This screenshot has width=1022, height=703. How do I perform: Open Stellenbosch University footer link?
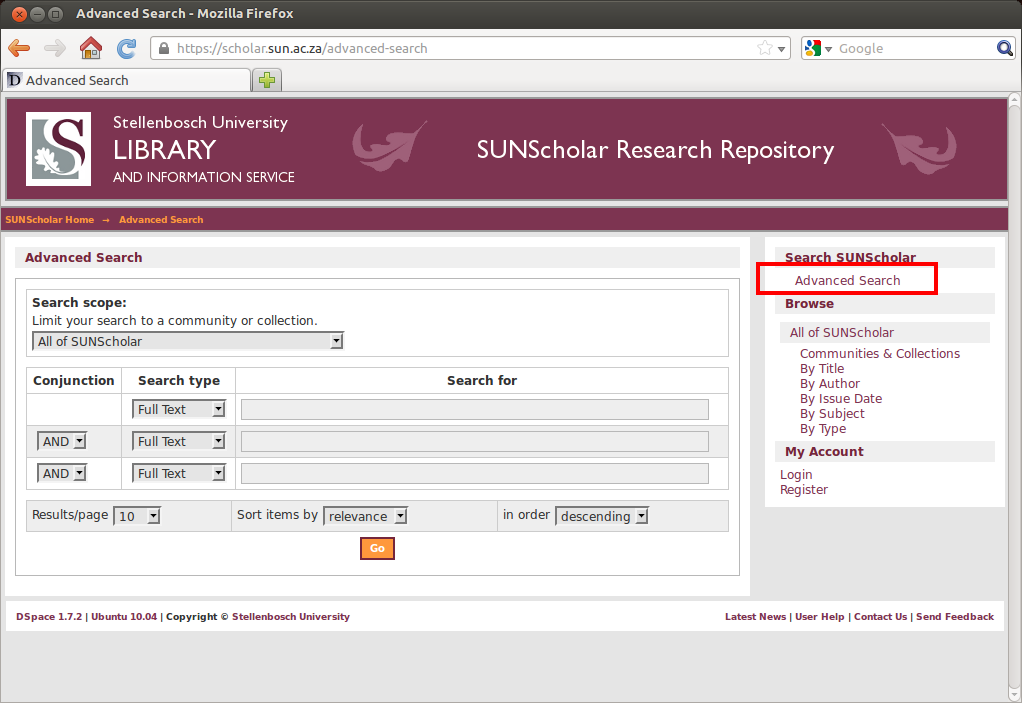[x=291, y=616]
